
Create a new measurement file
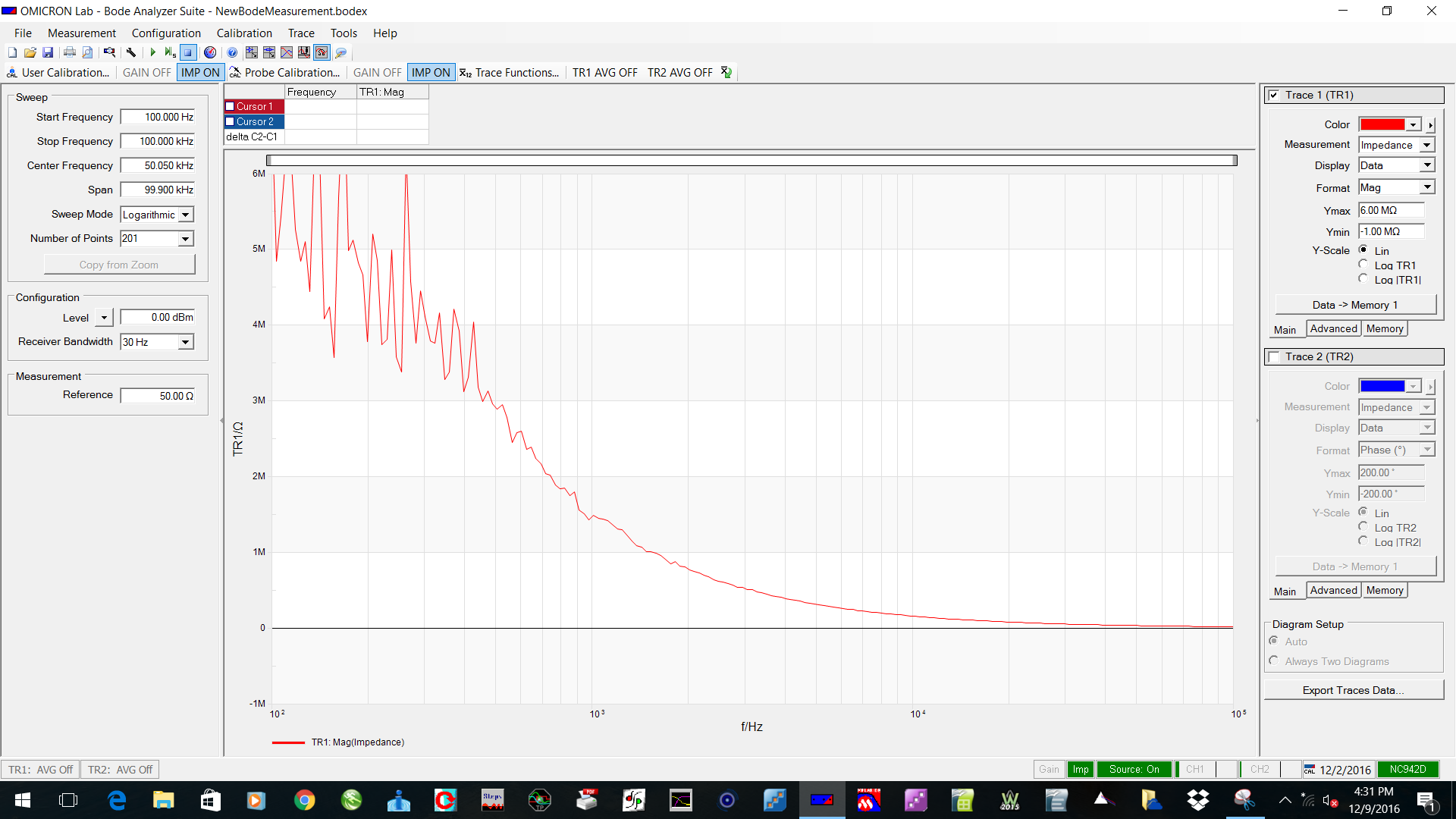click(x=13, y=52)
